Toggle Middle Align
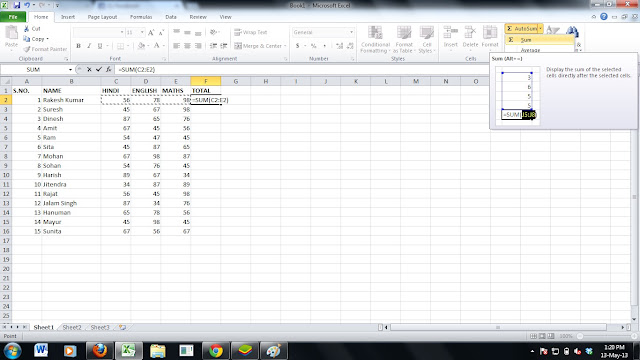Screen dimensions: 640x360 tap(187, 32)
